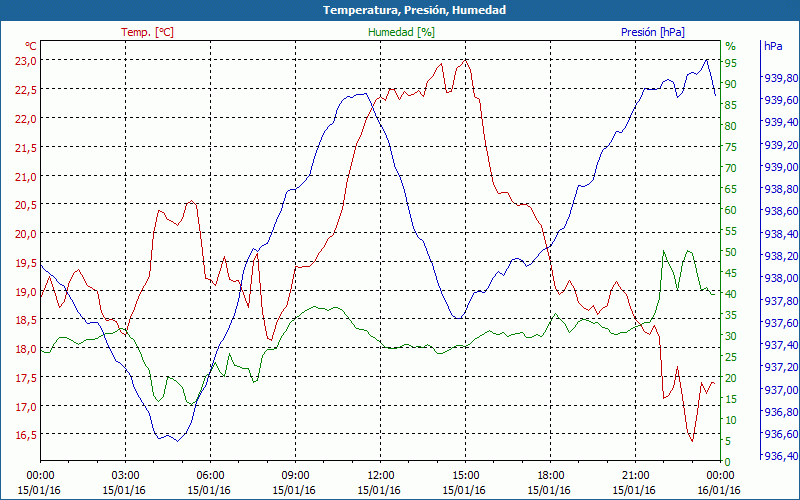Click the 20,0 temperature axis tick
The height and width of the screenshot is (500, 800).
tap(26, 234)
